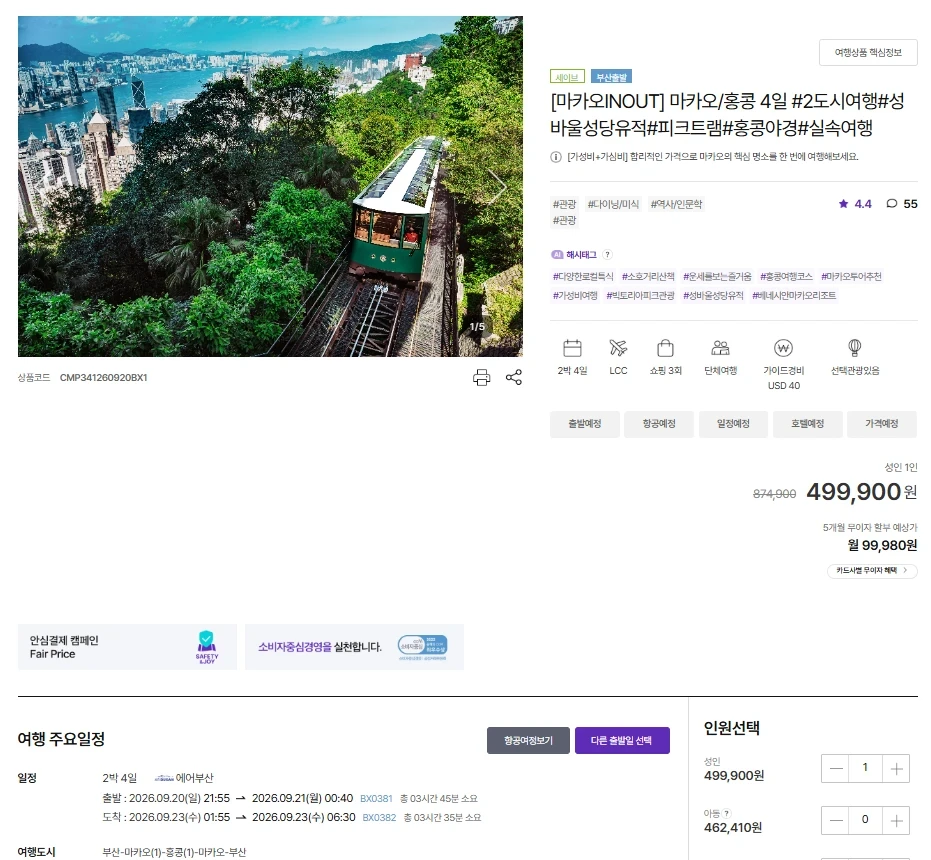This screenshot has height=860, width=931.
Task: Open the 가격예정 tab
Action: pyautogui.click(x=882, y=424)
